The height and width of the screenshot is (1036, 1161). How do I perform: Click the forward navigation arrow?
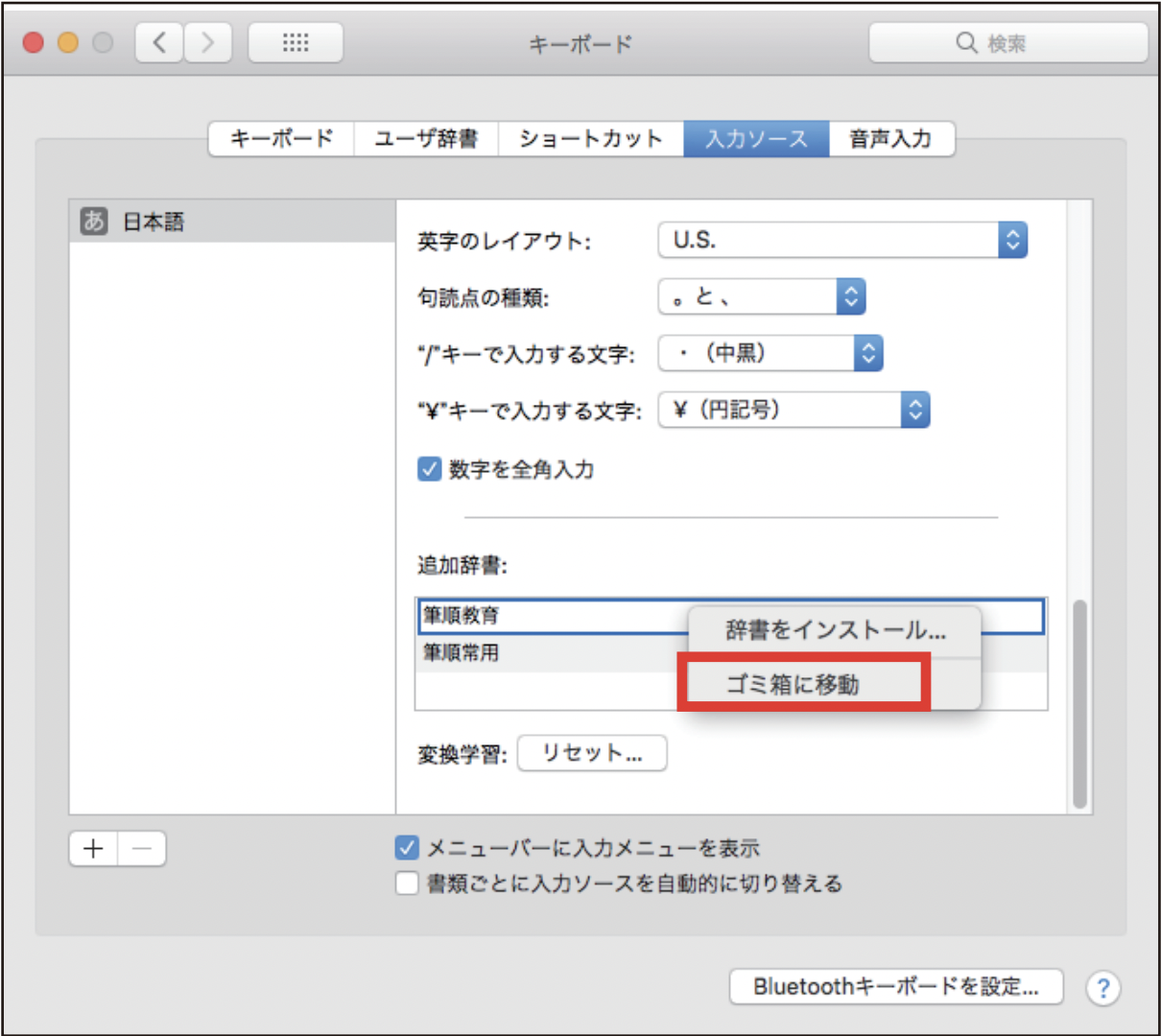tap(208, 41)
